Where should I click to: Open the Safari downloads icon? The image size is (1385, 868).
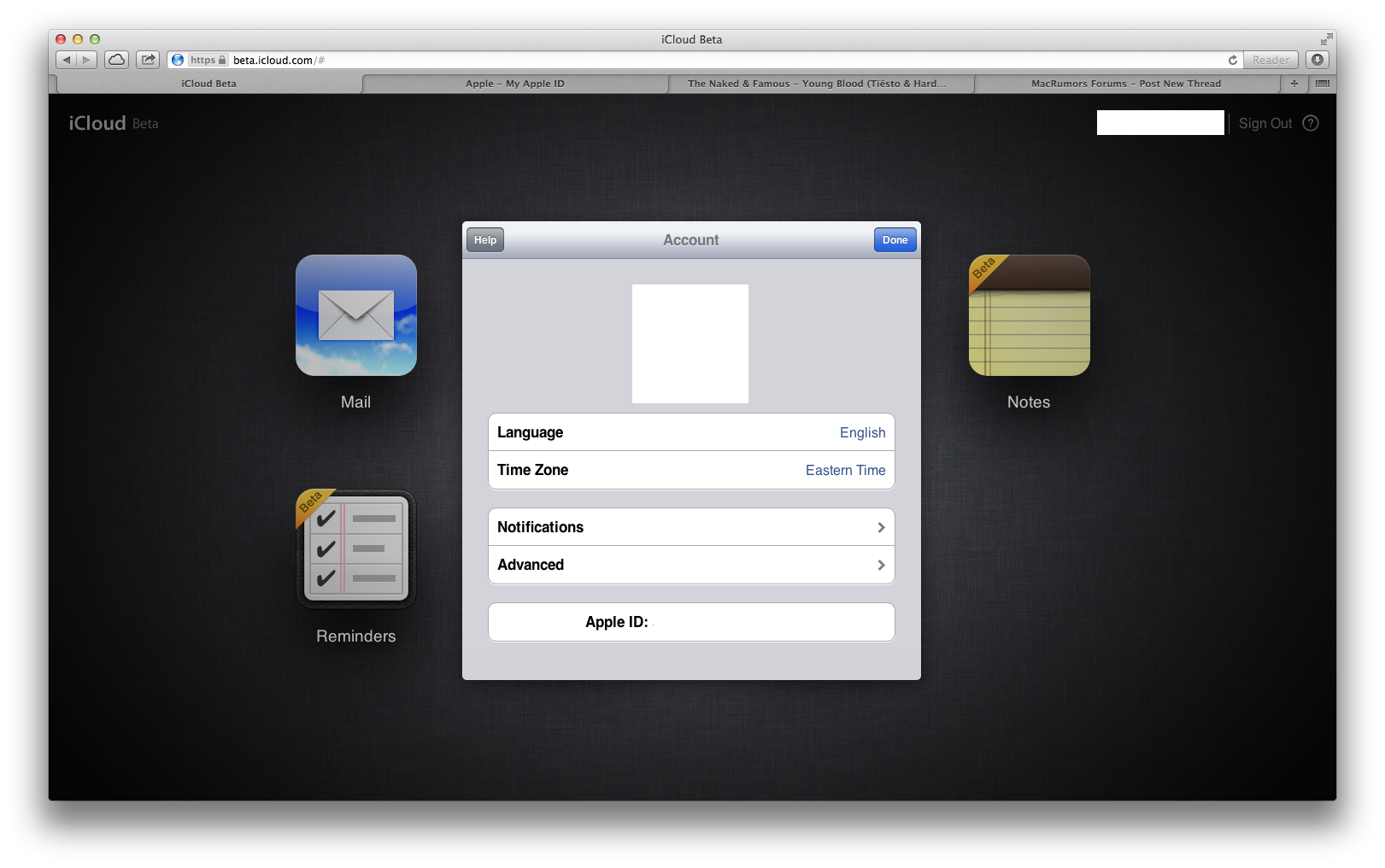(1318, 60)
